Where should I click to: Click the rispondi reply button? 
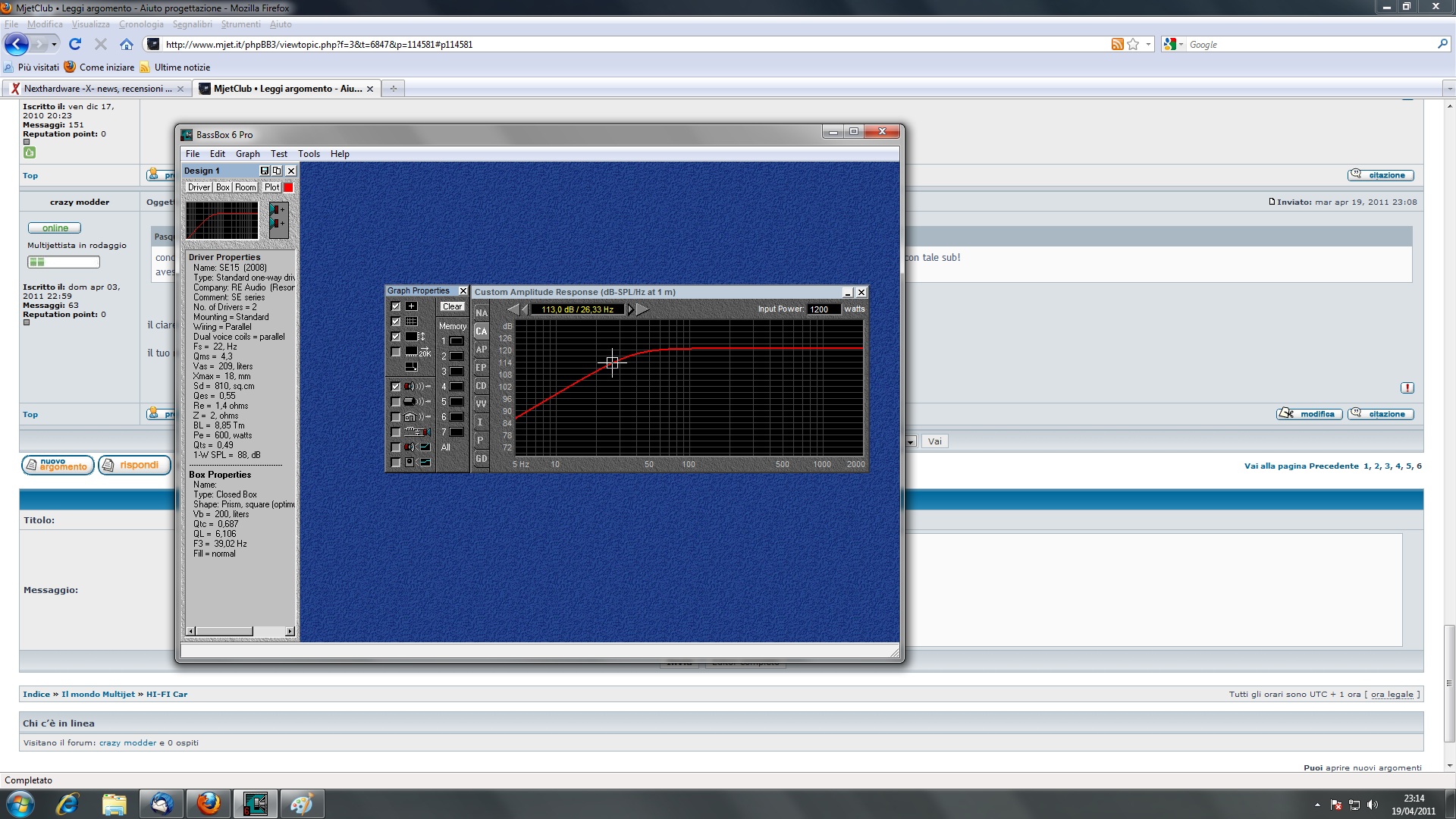pos(133,465)
